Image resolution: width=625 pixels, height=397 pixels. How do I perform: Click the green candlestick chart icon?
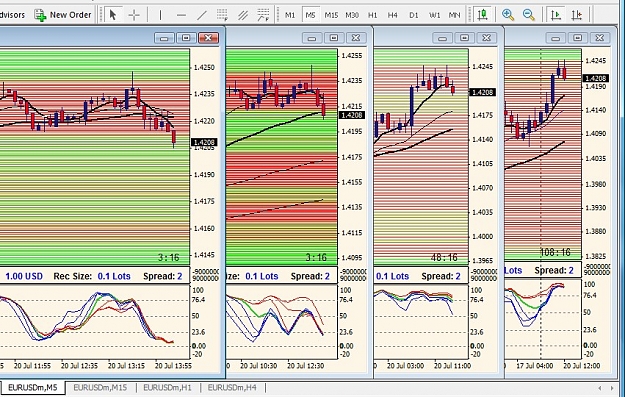[483, 15]
